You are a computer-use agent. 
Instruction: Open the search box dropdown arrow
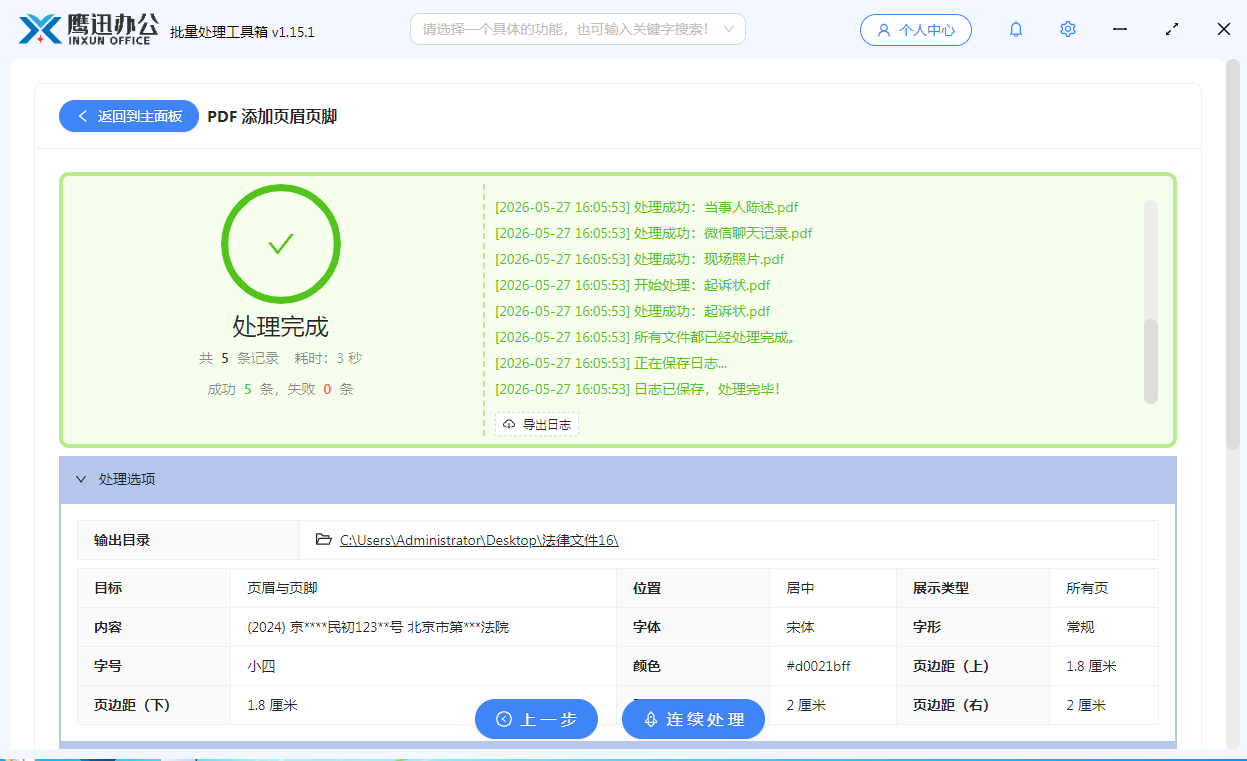tap(730, 29)
